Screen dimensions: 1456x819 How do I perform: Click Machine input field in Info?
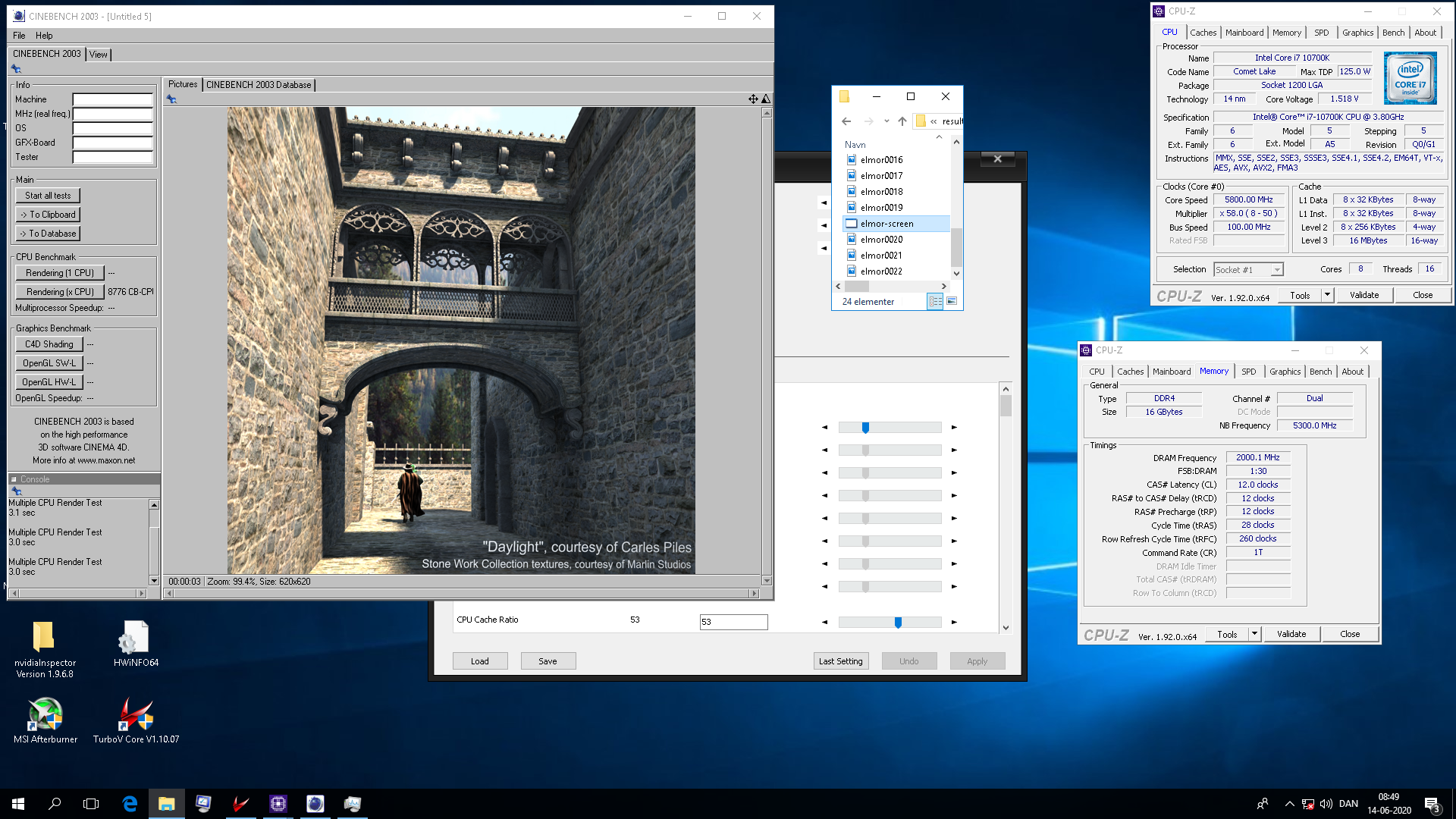pyautogui.click(x=112, y=99)
